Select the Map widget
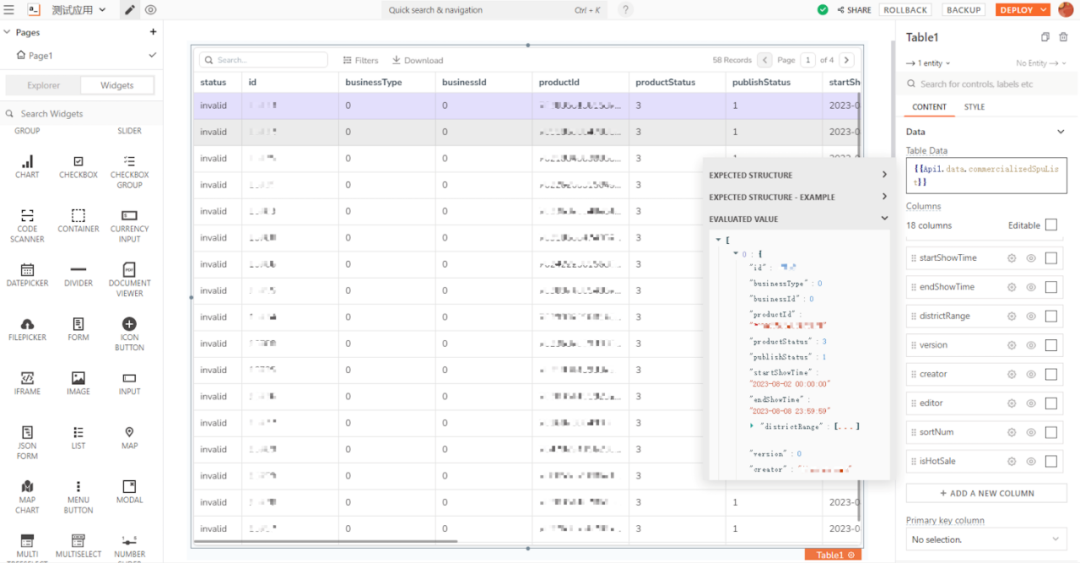The height and width of the screenshot is (563, 1080). 129,438
